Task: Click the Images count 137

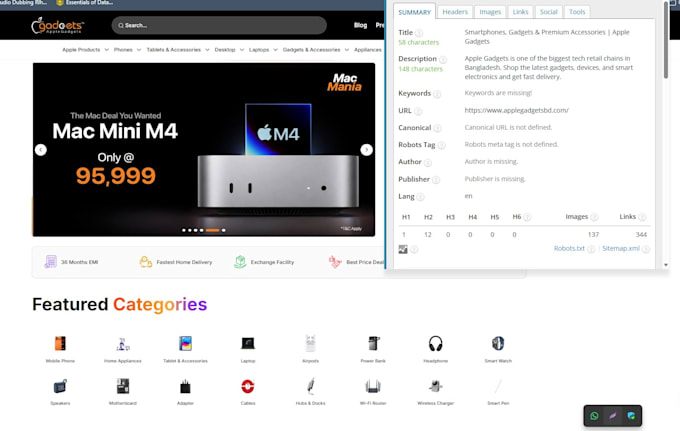Action: [x=593, y=235]
